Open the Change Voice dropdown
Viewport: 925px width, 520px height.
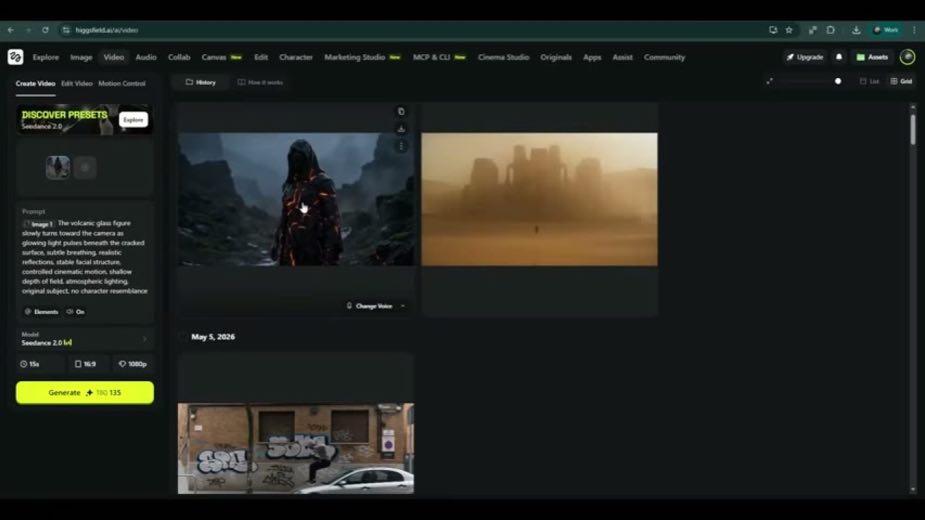[x=375, y=306]
